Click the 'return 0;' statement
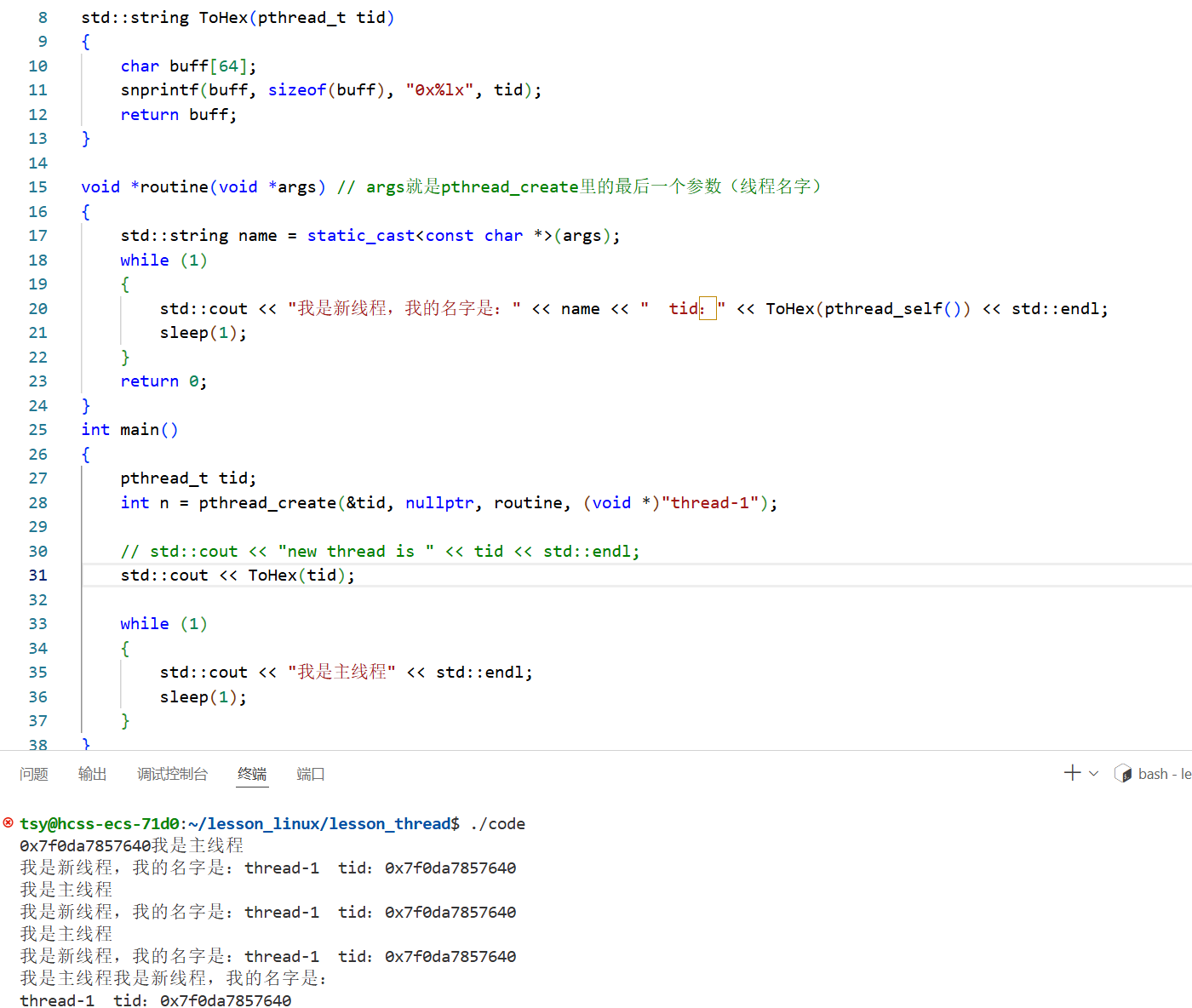Viewport: 1192px width, 1008px height. point(163,381)
